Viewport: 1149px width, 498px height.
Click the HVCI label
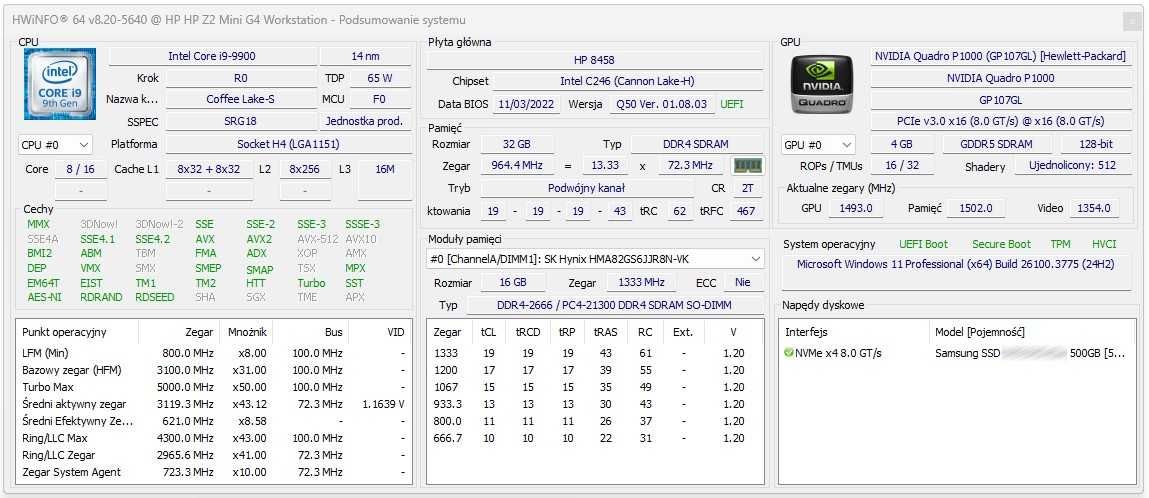1104,245
